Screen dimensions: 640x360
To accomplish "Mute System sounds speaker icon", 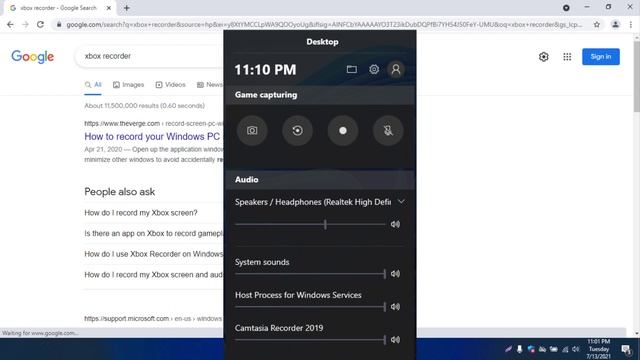I will 395,274.
